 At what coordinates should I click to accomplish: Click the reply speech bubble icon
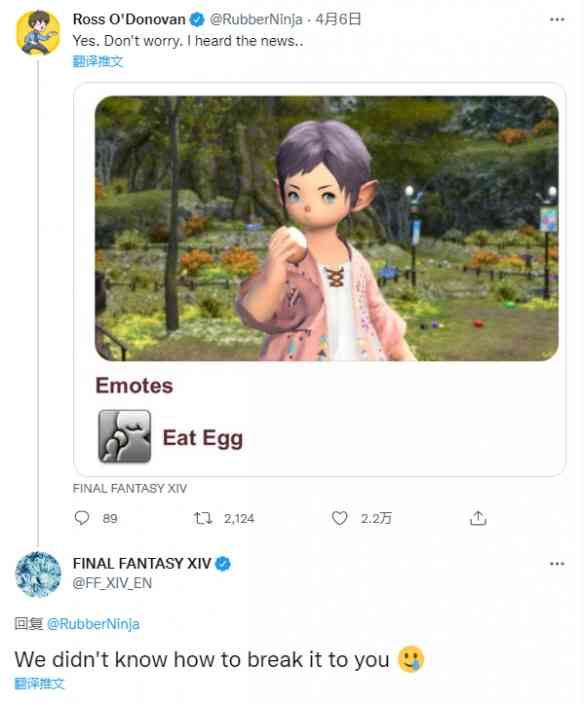[x=82, y=518]
